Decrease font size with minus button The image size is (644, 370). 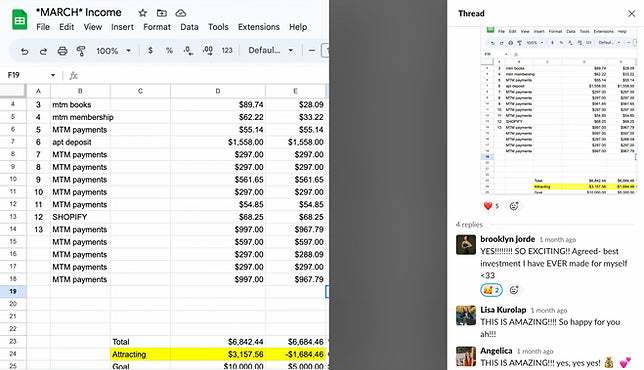(312, 51)
